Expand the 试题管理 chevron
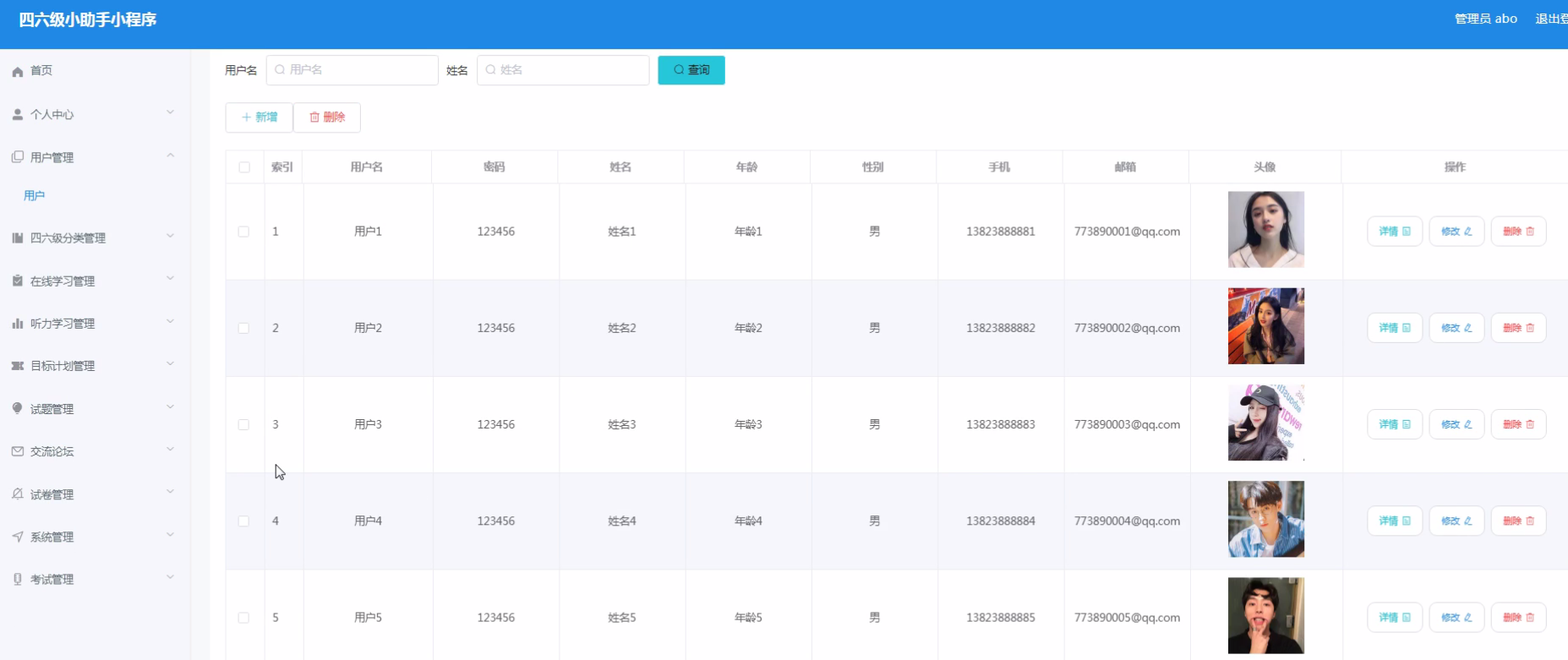This screenshot has width=1568, height=660. (x=171, y=406)
